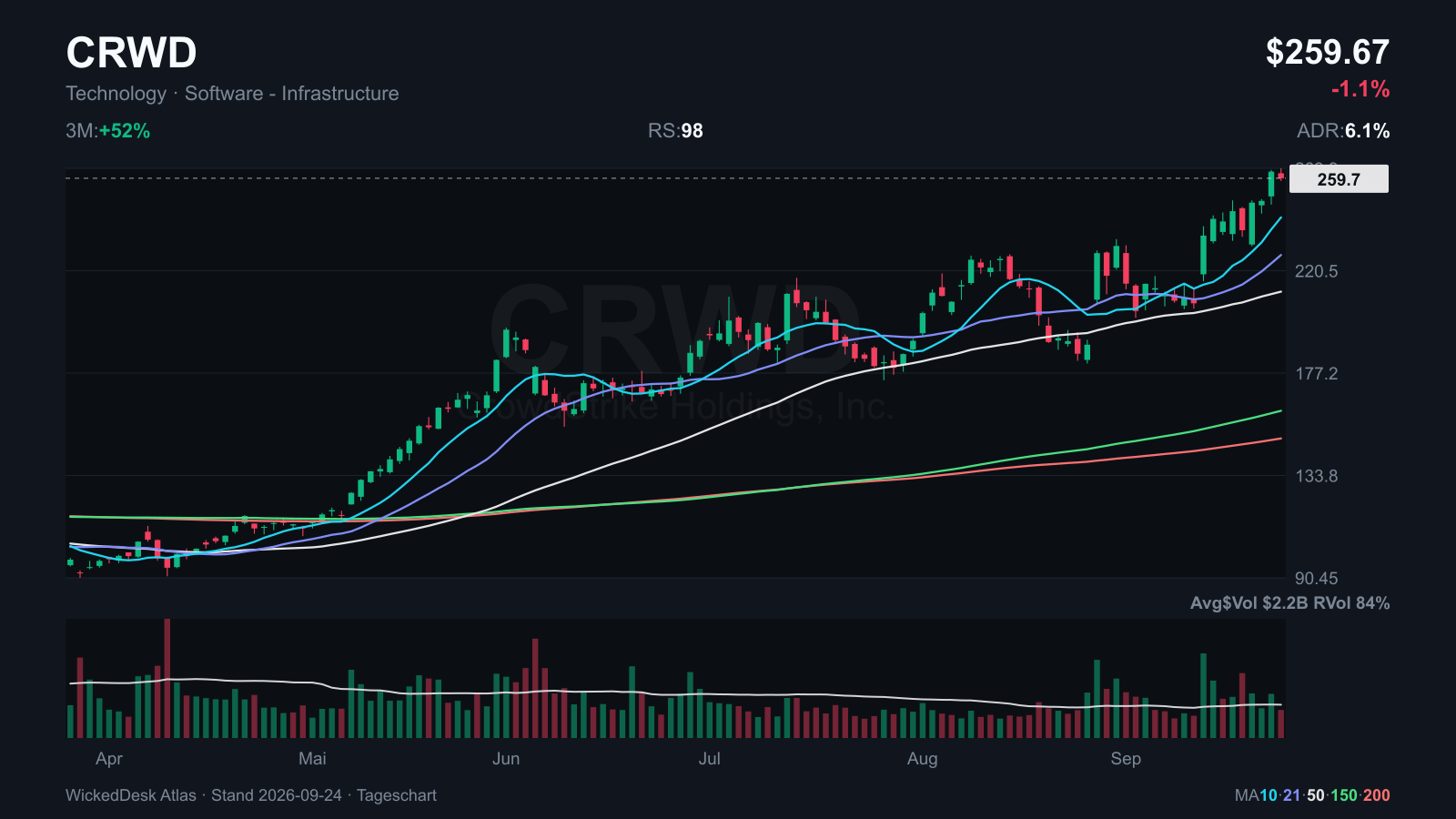Click the MA 21 legend entry
This screenshot has width=1456, height=819.
coord(1292,795)
